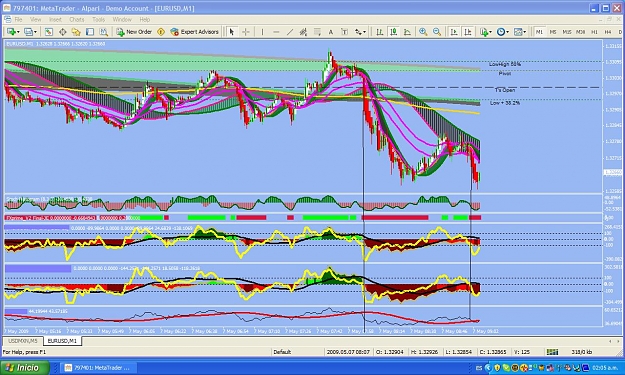Screen dimensions: 625x375
Task: Toggle the Navigator star-folder icon
Action: 76,32
